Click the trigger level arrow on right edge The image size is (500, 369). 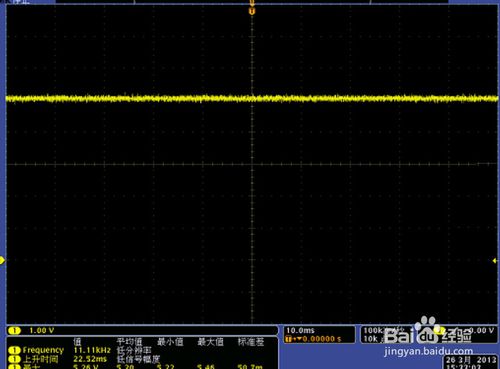[x=495, y=260]
